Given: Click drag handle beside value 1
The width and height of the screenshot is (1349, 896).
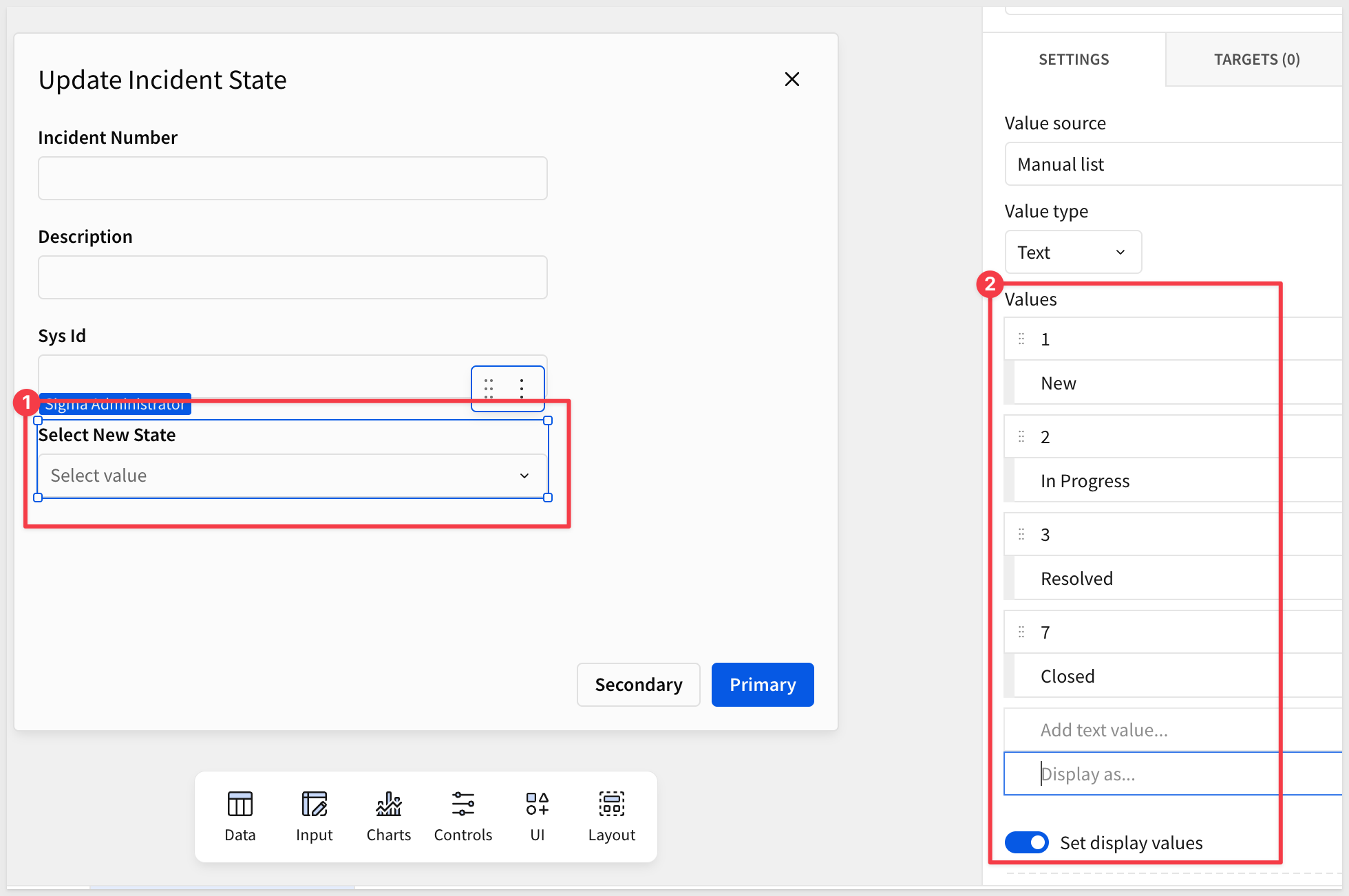Looking at the screenshot, I should tap(1021, 339).
